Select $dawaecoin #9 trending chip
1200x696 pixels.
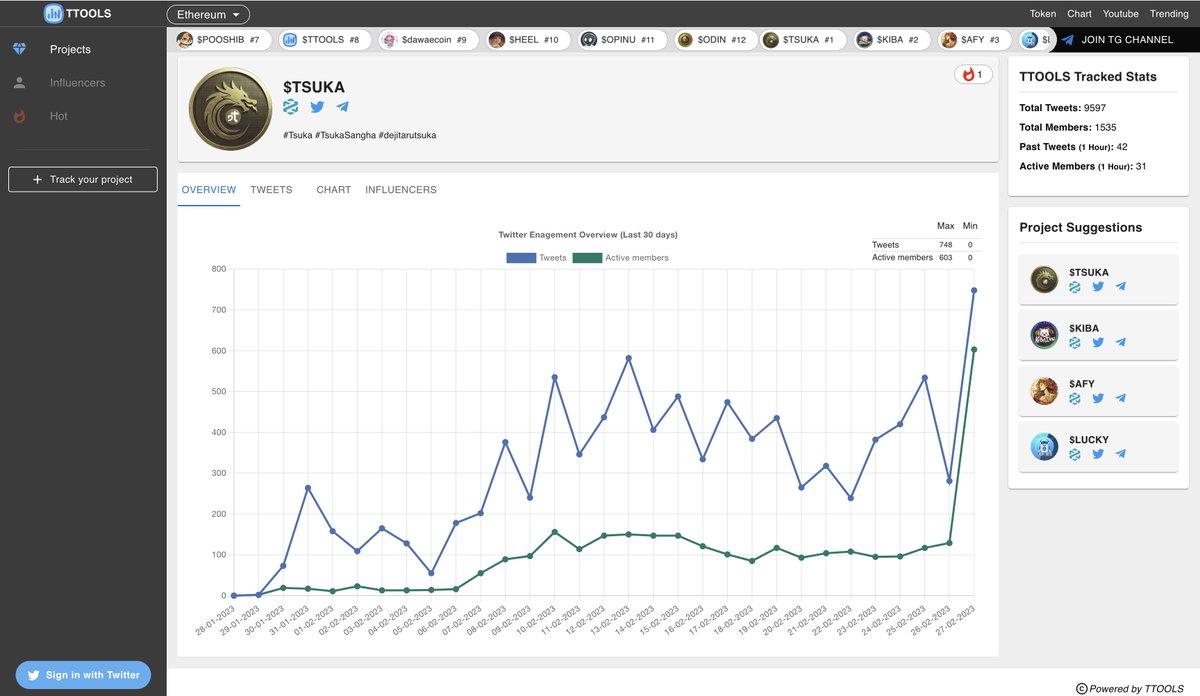click(430, 40)
